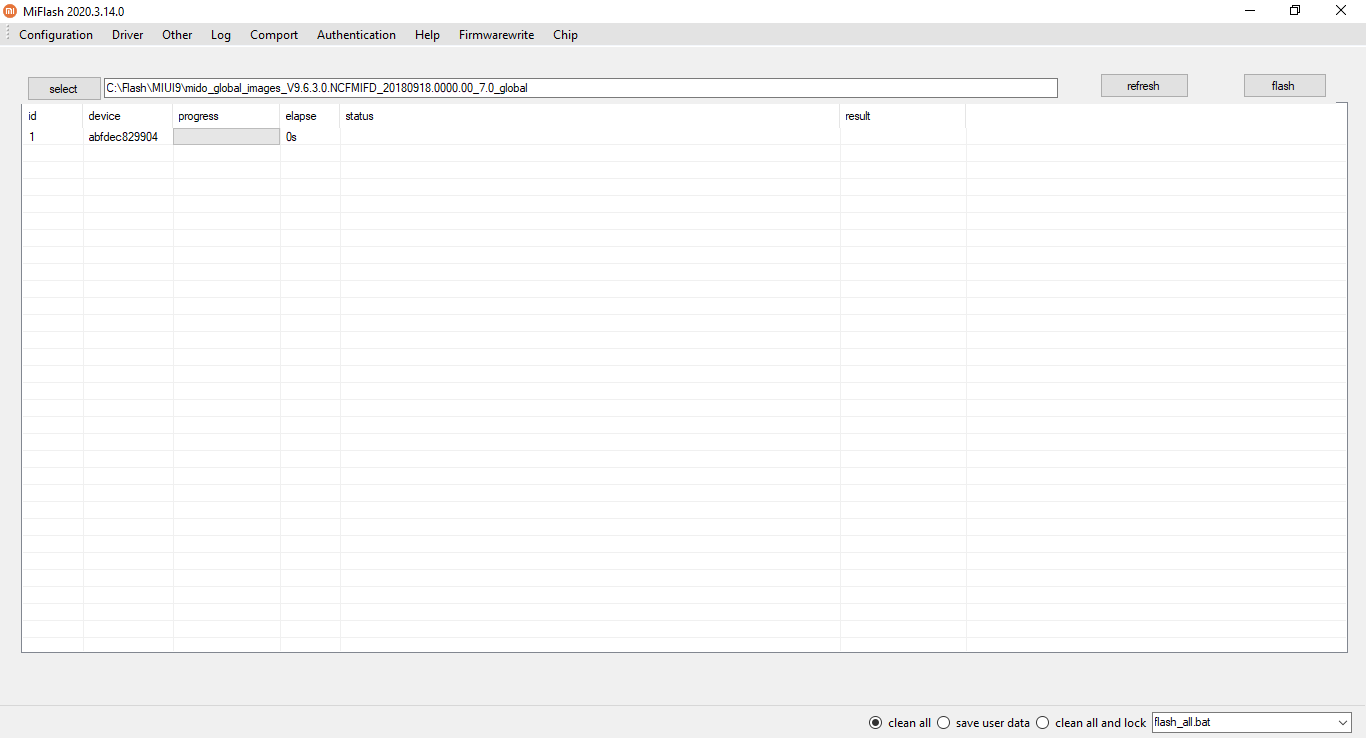Viewport: 1366px width, 738px height.
Task: Open the Configuration menu
Action: [56, 35]
